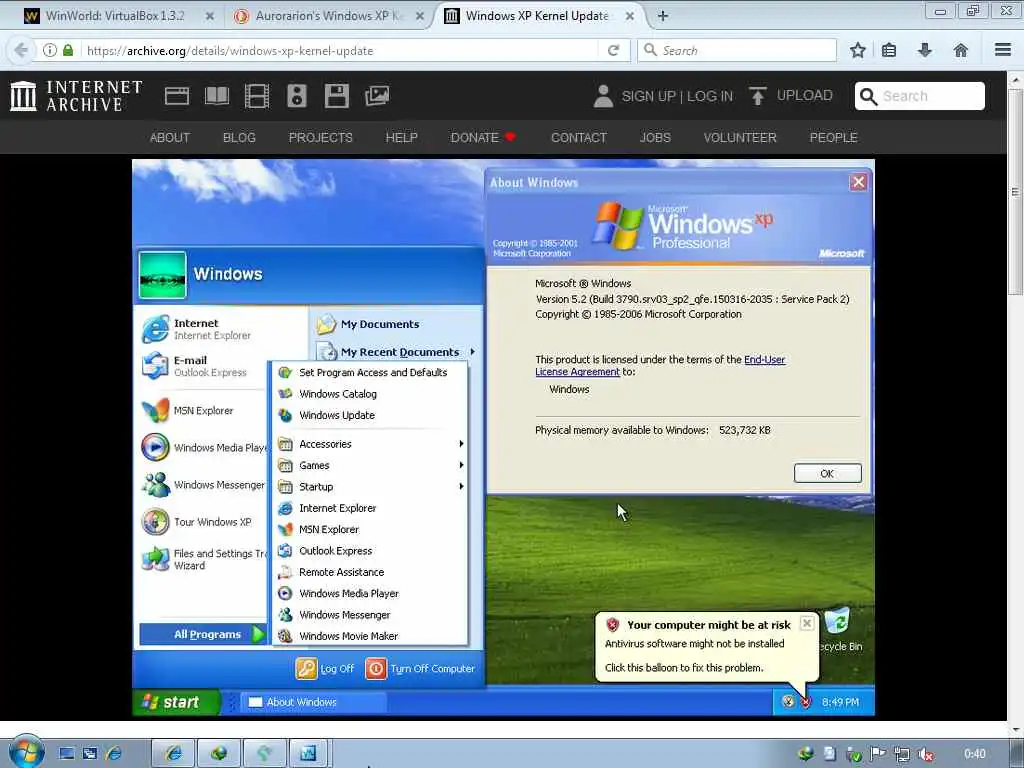Click LOG IN link
The image size is (1024, 768).
click(709, 96)
